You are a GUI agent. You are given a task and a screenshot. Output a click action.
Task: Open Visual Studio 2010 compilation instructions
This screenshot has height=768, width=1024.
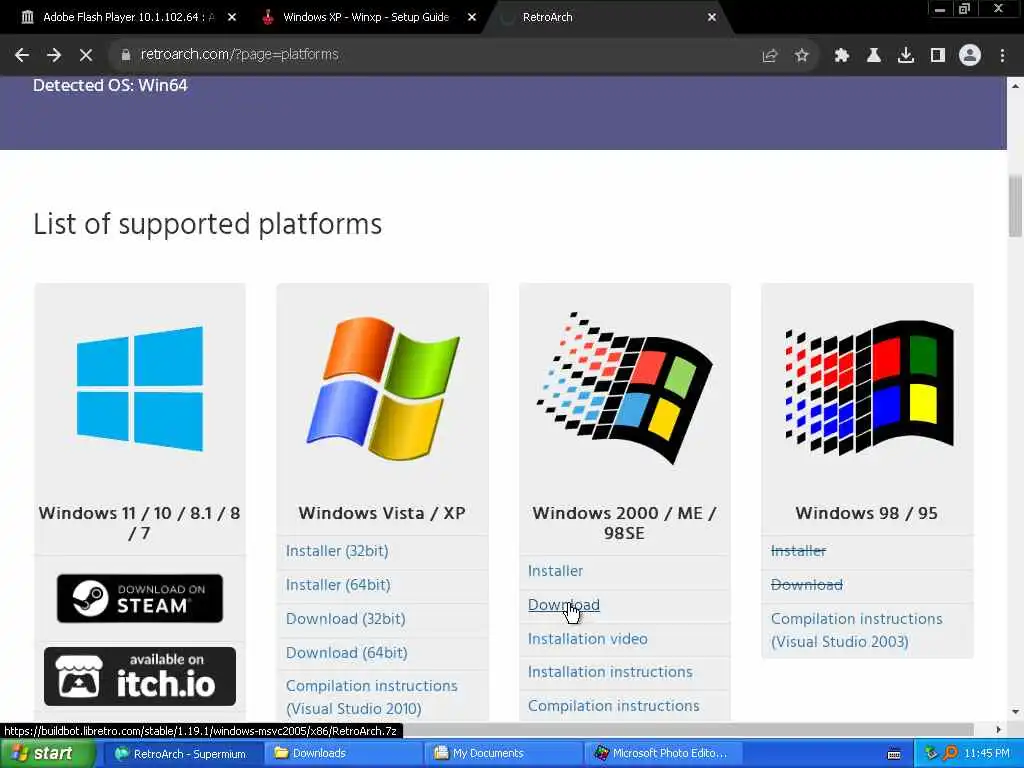coord(372,697)
